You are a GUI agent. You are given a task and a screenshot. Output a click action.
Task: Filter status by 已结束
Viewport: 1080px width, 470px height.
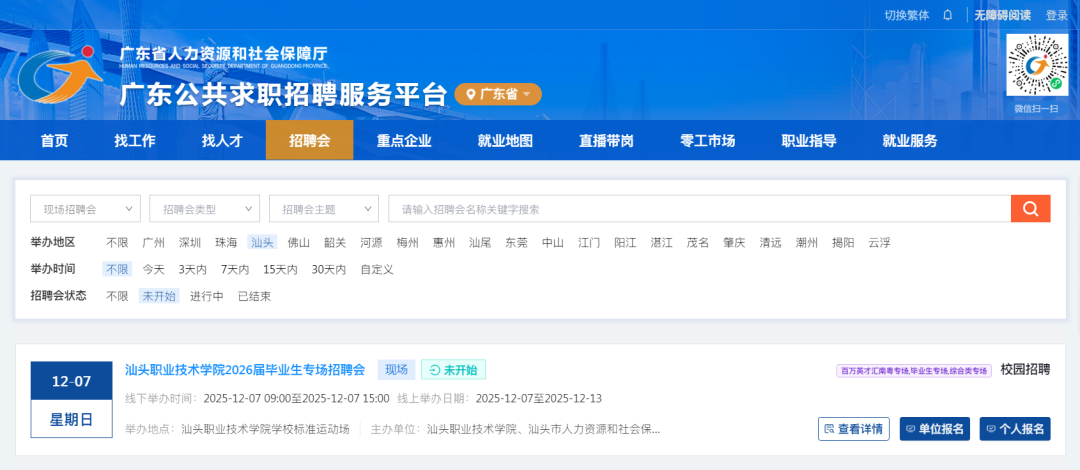[x=254, y=296]
